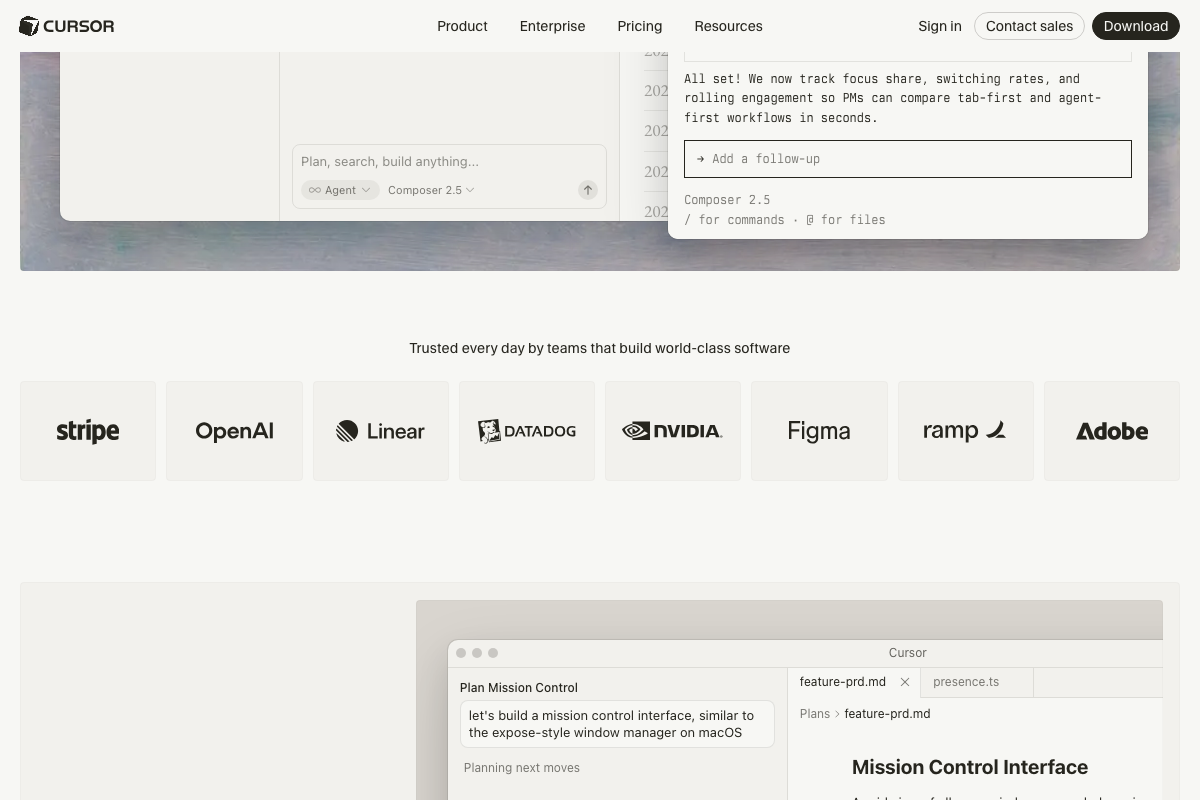Click the OpenAI logo card
1200x800 pixels.
point(234,431)
